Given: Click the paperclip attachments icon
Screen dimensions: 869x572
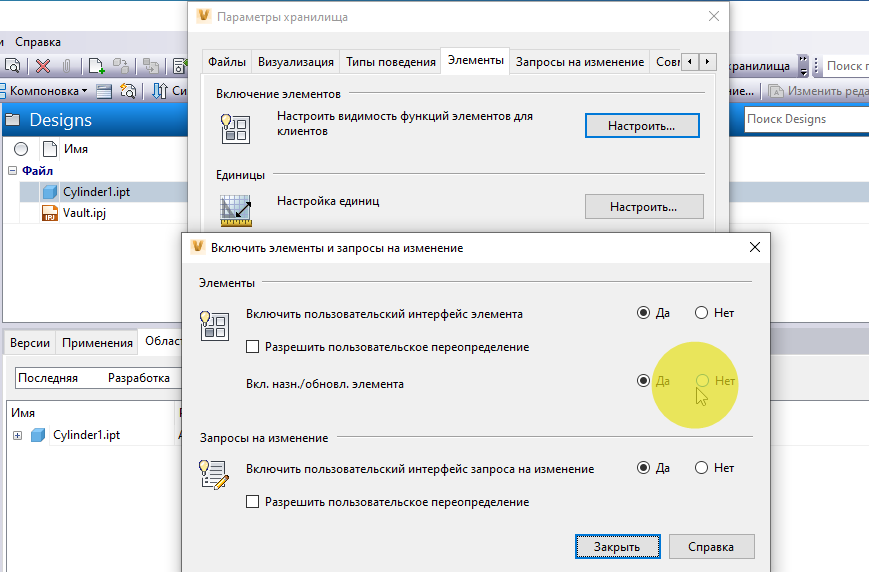Looking at the screenshot, I should point(67,66).
